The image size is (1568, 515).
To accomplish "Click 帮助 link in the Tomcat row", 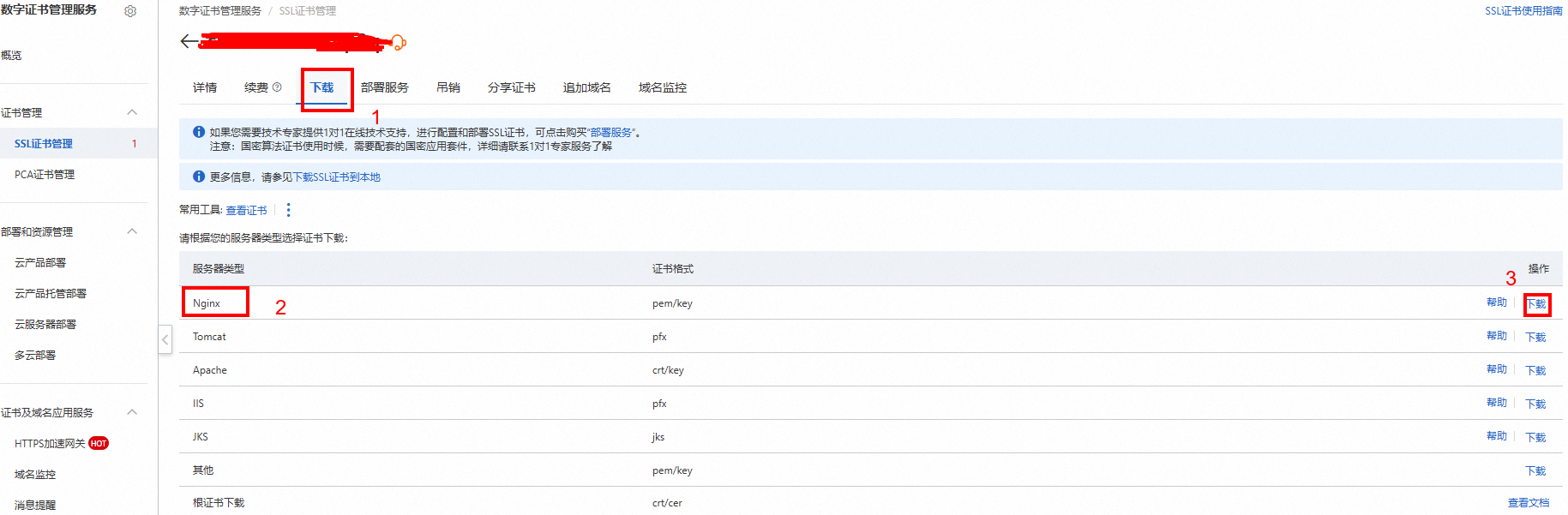I will tap(1496, 336).
